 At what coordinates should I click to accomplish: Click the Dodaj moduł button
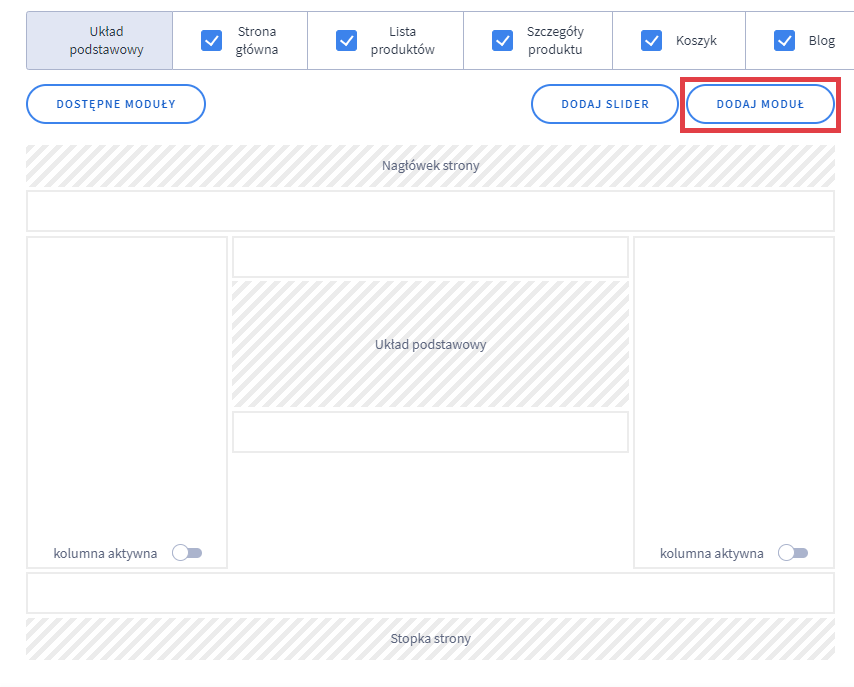(x=760, y=104)
